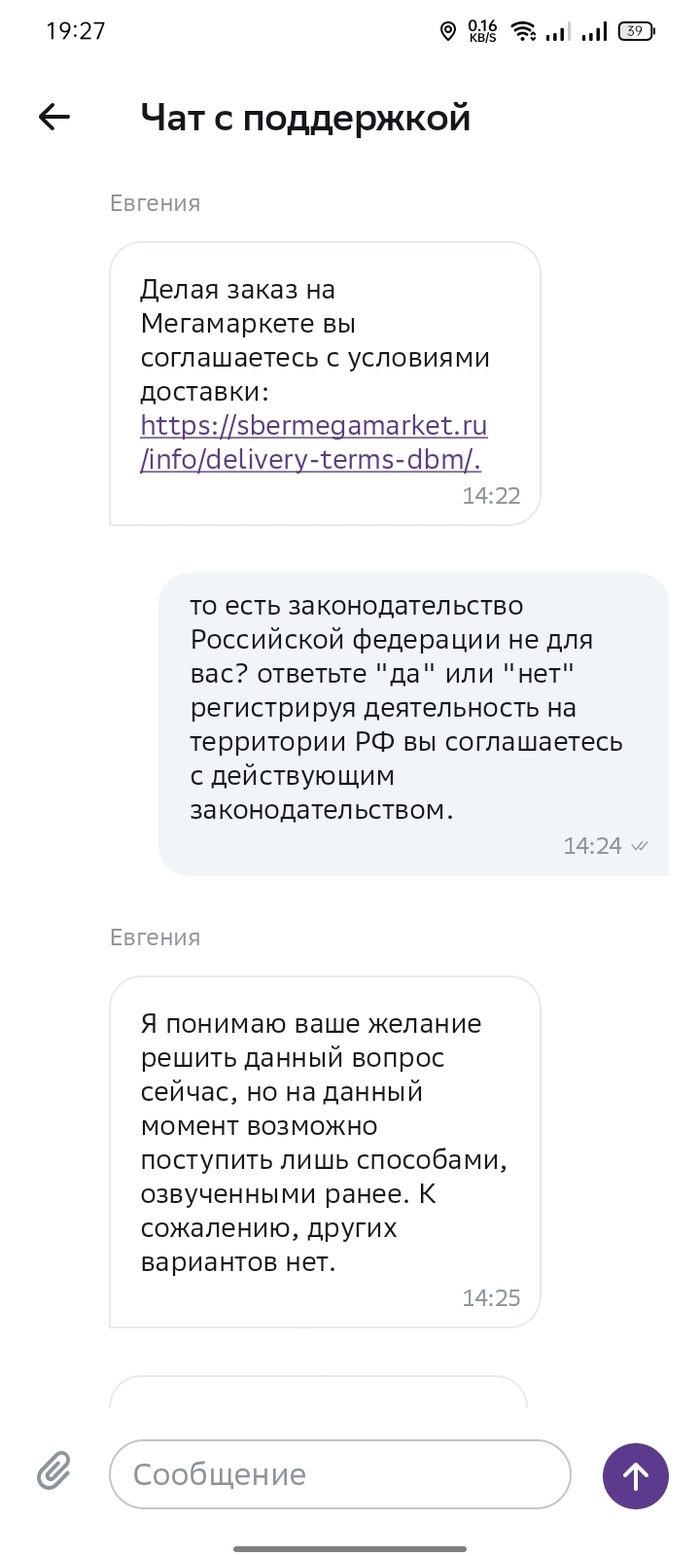The image size is (700, 1556).
Task: Tap the paperclip attachment icon
Action: [55, 1473]
